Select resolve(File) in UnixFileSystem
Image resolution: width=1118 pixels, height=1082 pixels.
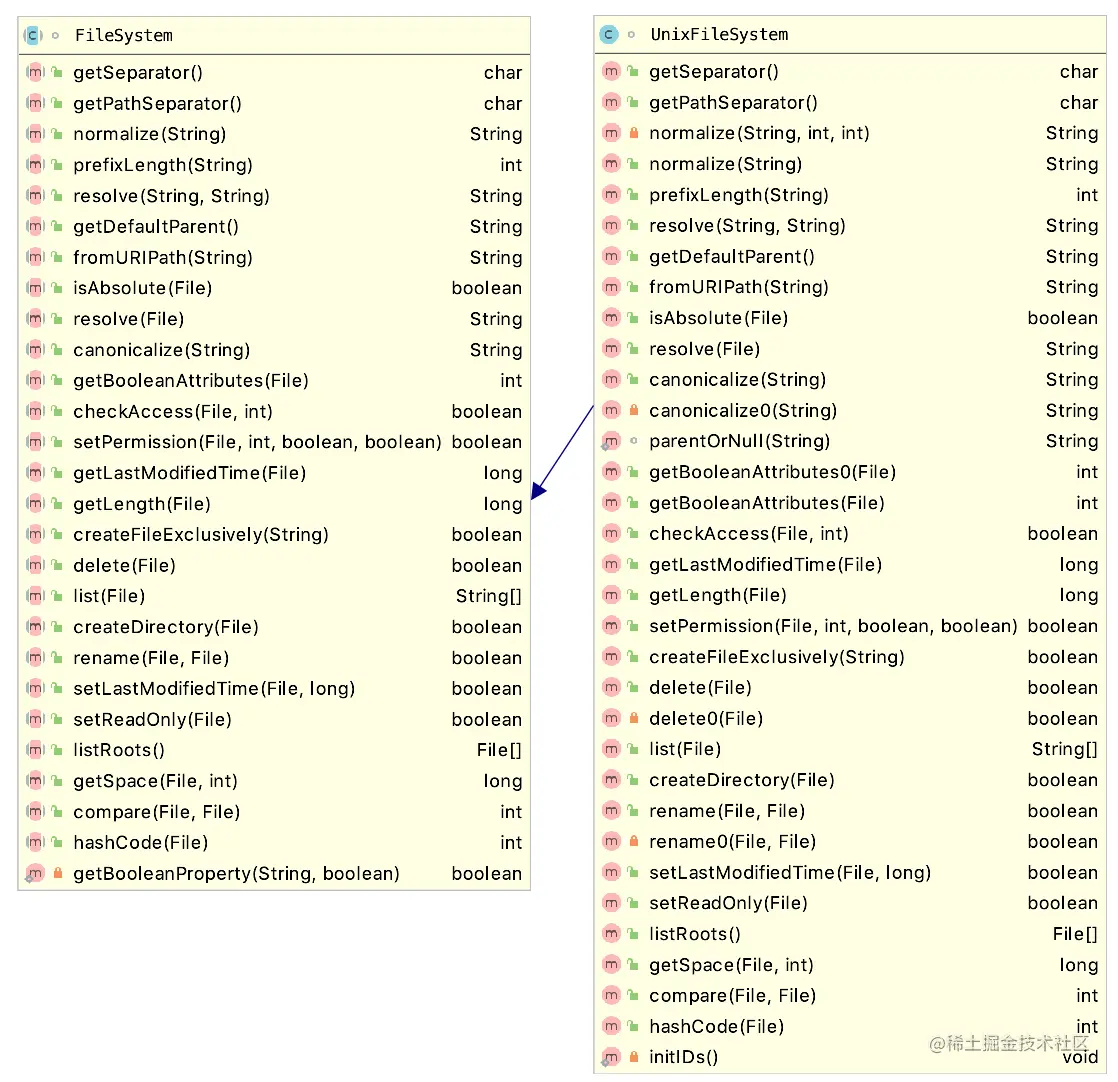click(704, 349)
